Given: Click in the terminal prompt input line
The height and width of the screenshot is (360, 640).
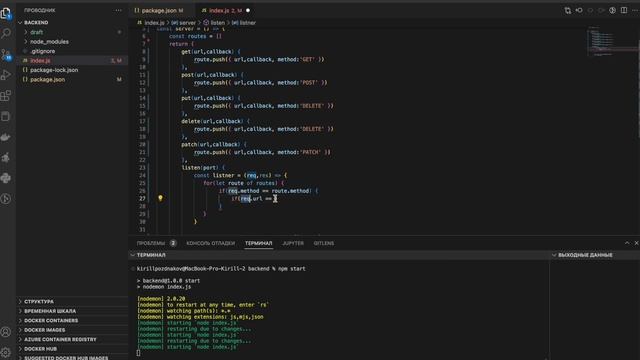Looking at the screenshot, I should tap(138, 353).
